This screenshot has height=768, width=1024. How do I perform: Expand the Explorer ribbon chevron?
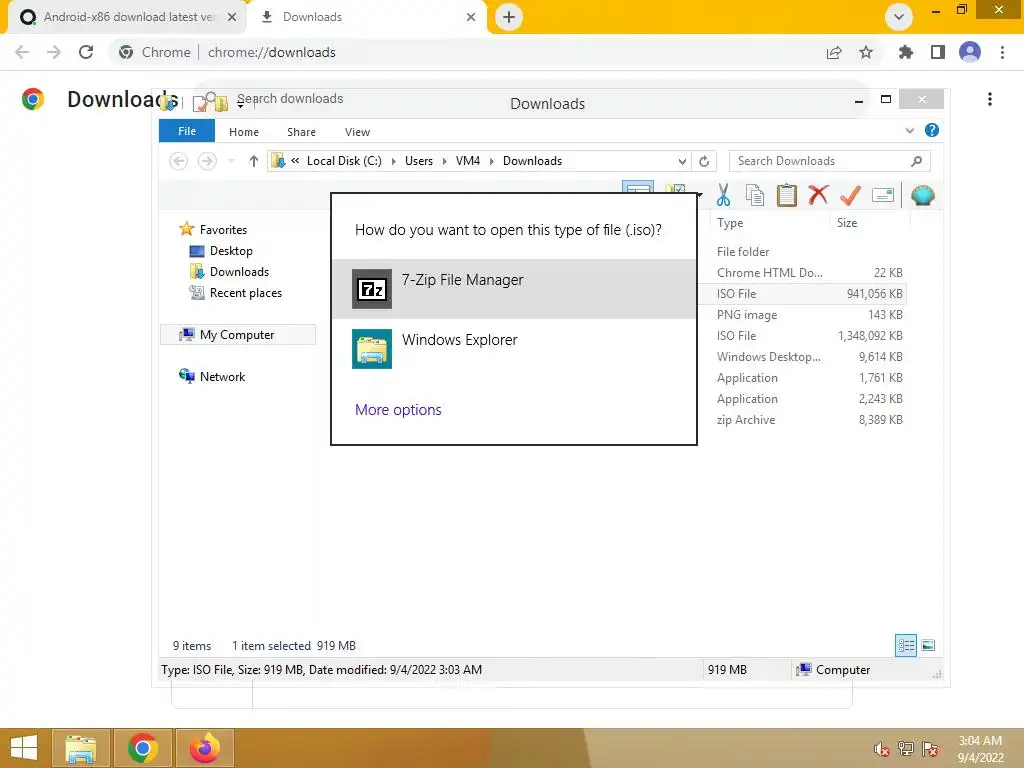[x=910, y=131]
